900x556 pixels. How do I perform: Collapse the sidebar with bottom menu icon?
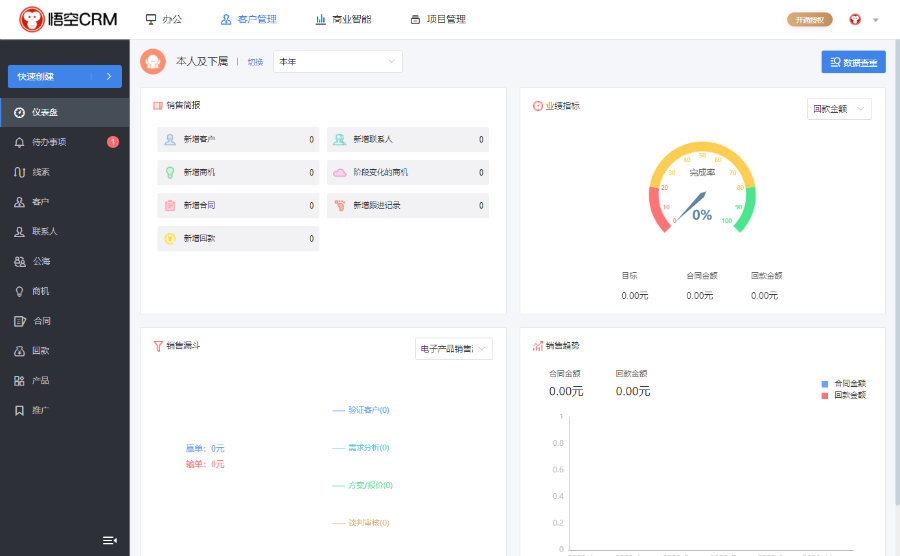(109, 540)
